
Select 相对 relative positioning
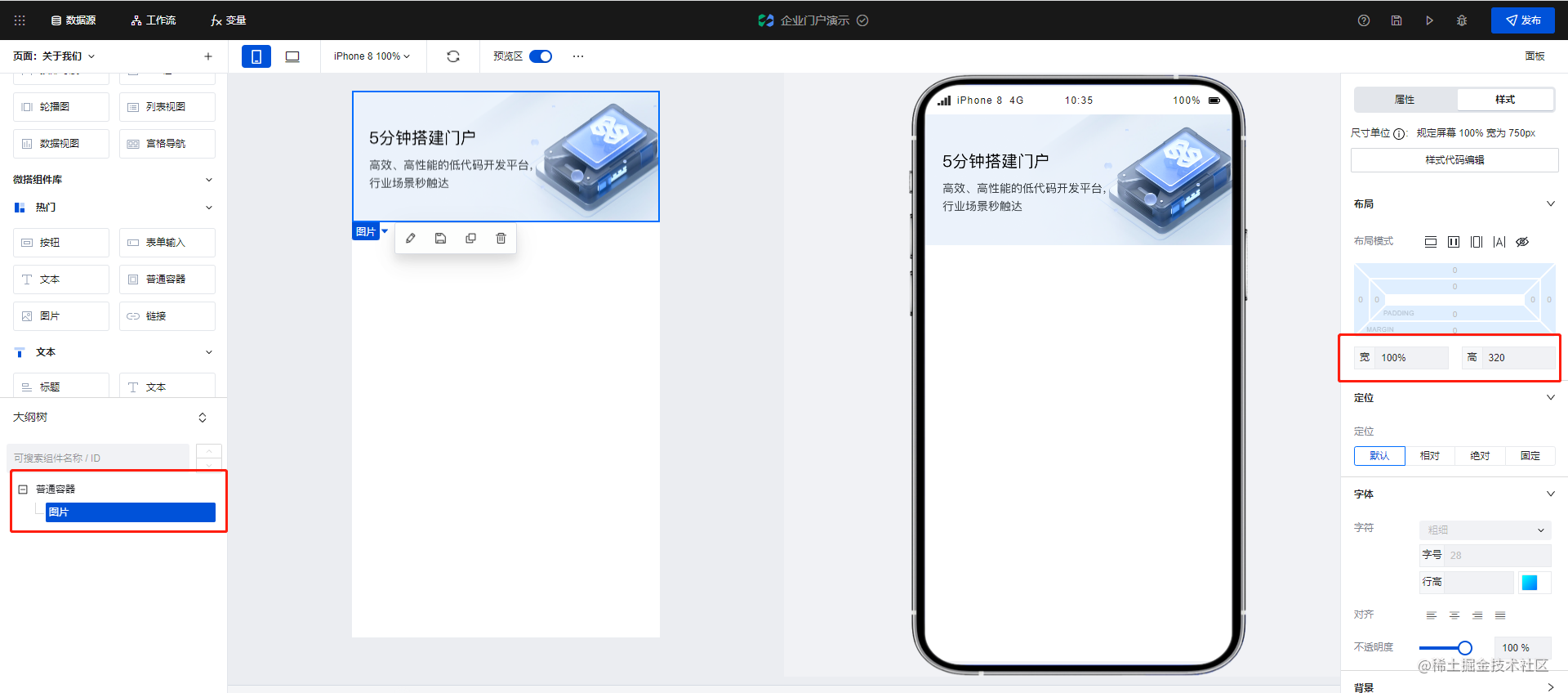(x=1430, y=456)
